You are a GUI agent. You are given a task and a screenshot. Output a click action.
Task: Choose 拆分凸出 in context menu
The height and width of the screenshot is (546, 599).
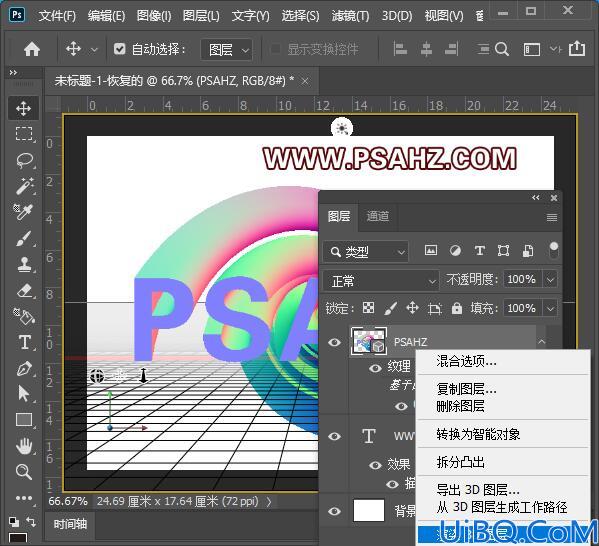click(460, 462)
